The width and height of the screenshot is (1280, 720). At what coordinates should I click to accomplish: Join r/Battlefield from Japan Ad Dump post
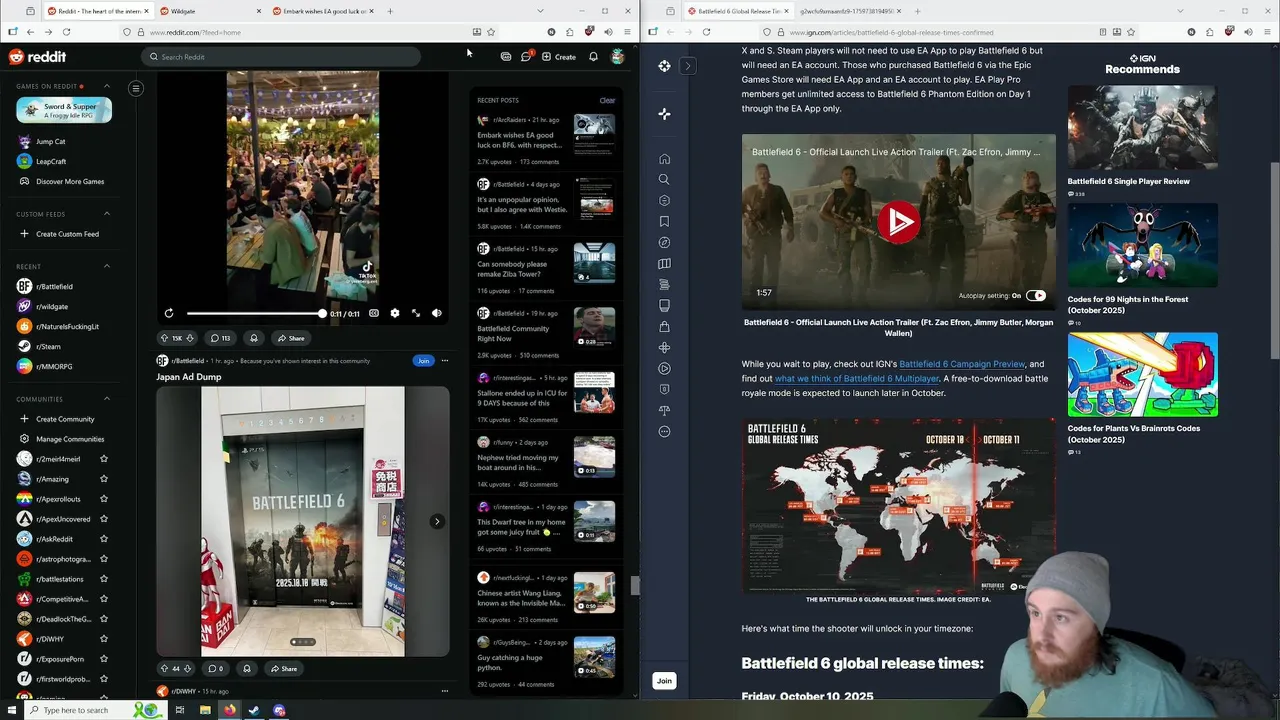pyautogui.click(x=423, y=361)
